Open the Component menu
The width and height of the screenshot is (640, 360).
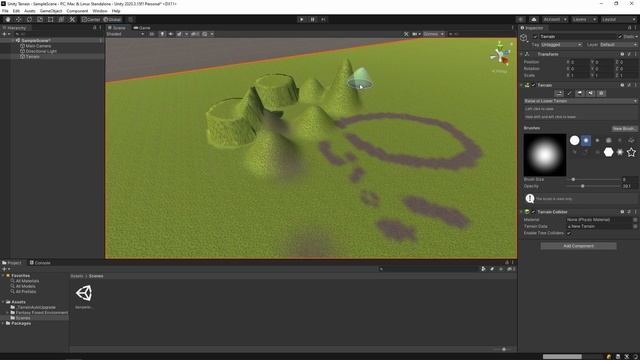[x=77, y=11]
